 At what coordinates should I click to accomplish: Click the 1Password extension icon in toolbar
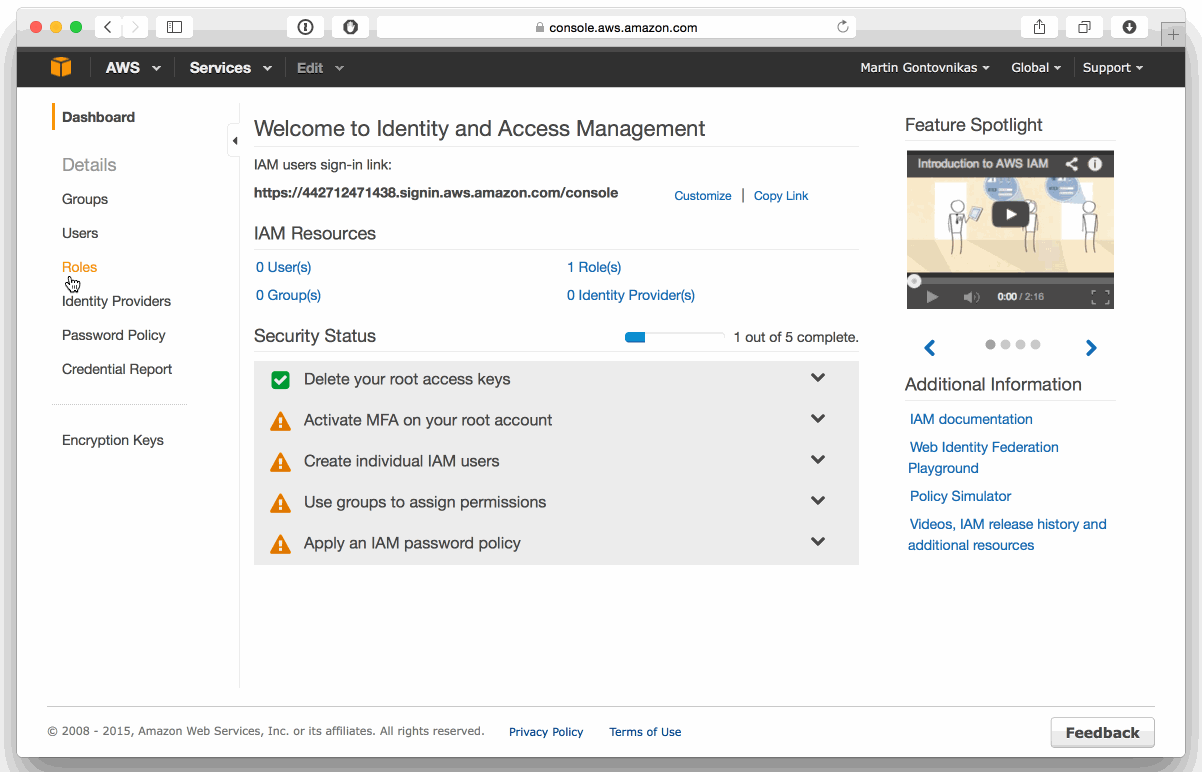[x=306, y=27]
